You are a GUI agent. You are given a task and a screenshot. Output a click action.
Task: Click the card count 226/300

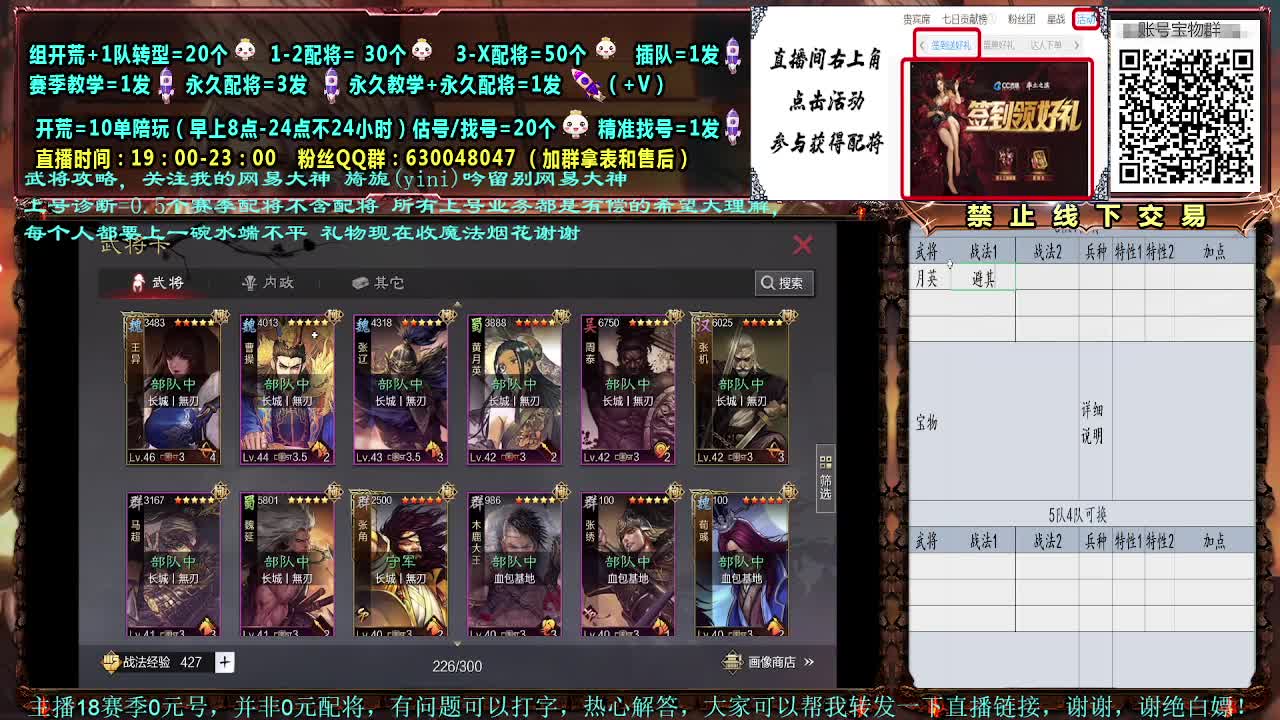tap(457, 666)
